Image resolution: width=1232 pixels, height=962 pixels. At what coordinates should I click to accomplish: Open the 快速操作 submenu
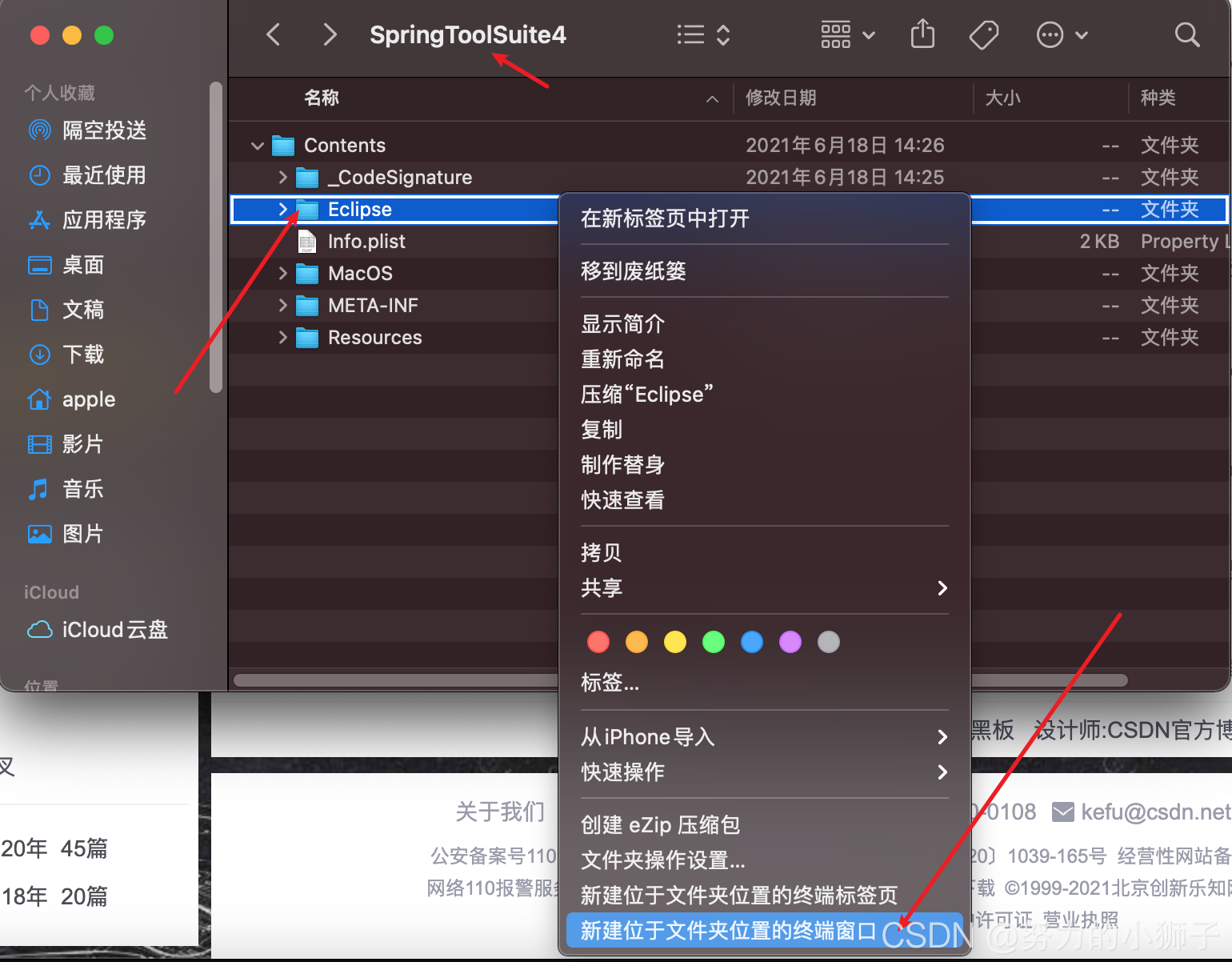point(765,772)
